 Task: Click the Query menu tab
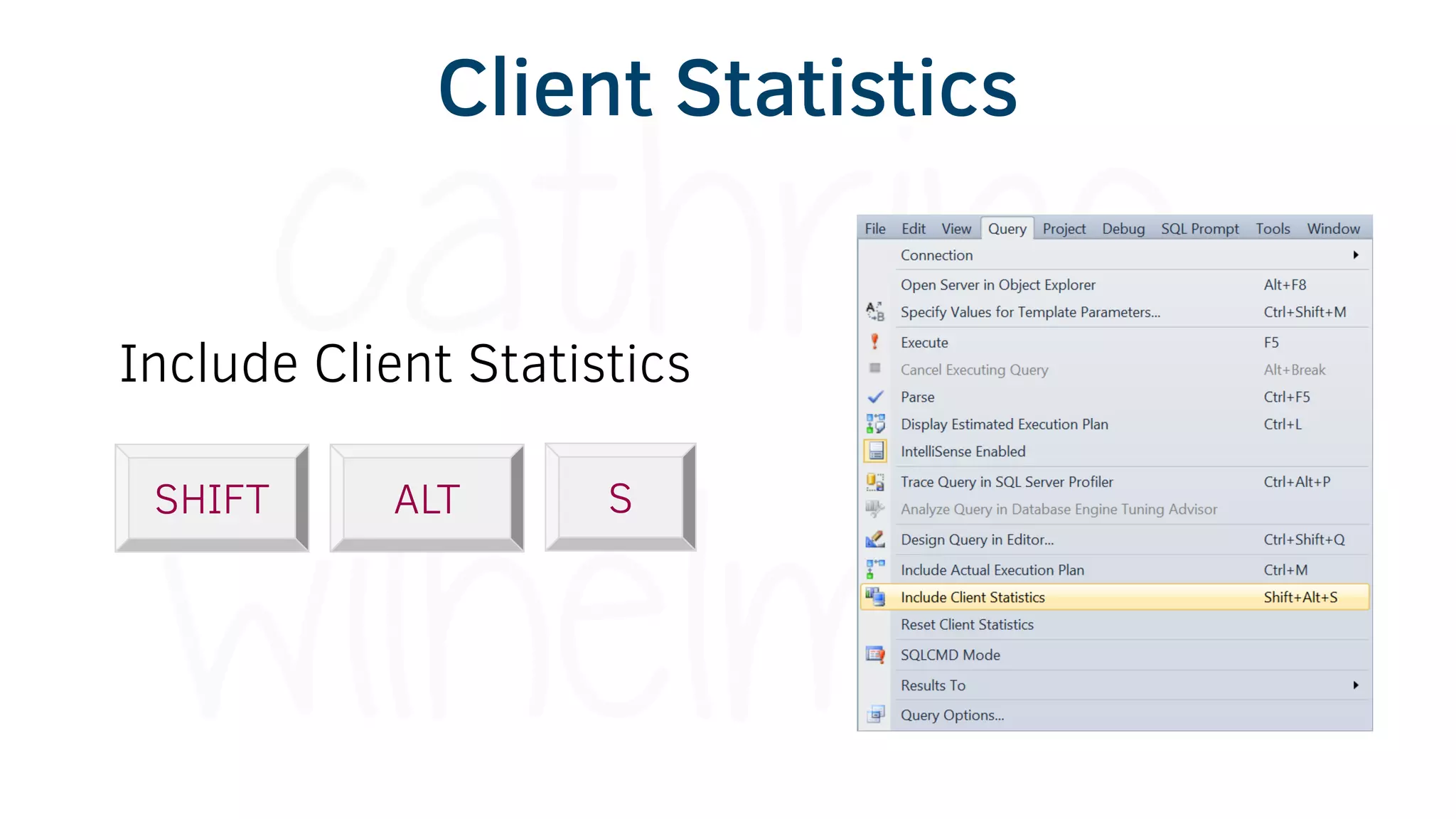[1007, 229]
